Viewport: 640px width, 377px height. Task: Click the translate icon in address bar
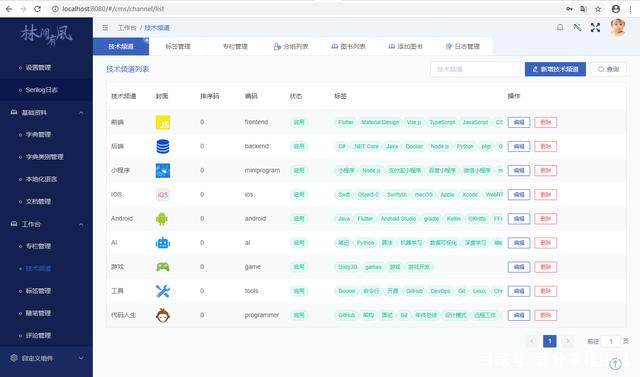584,9
